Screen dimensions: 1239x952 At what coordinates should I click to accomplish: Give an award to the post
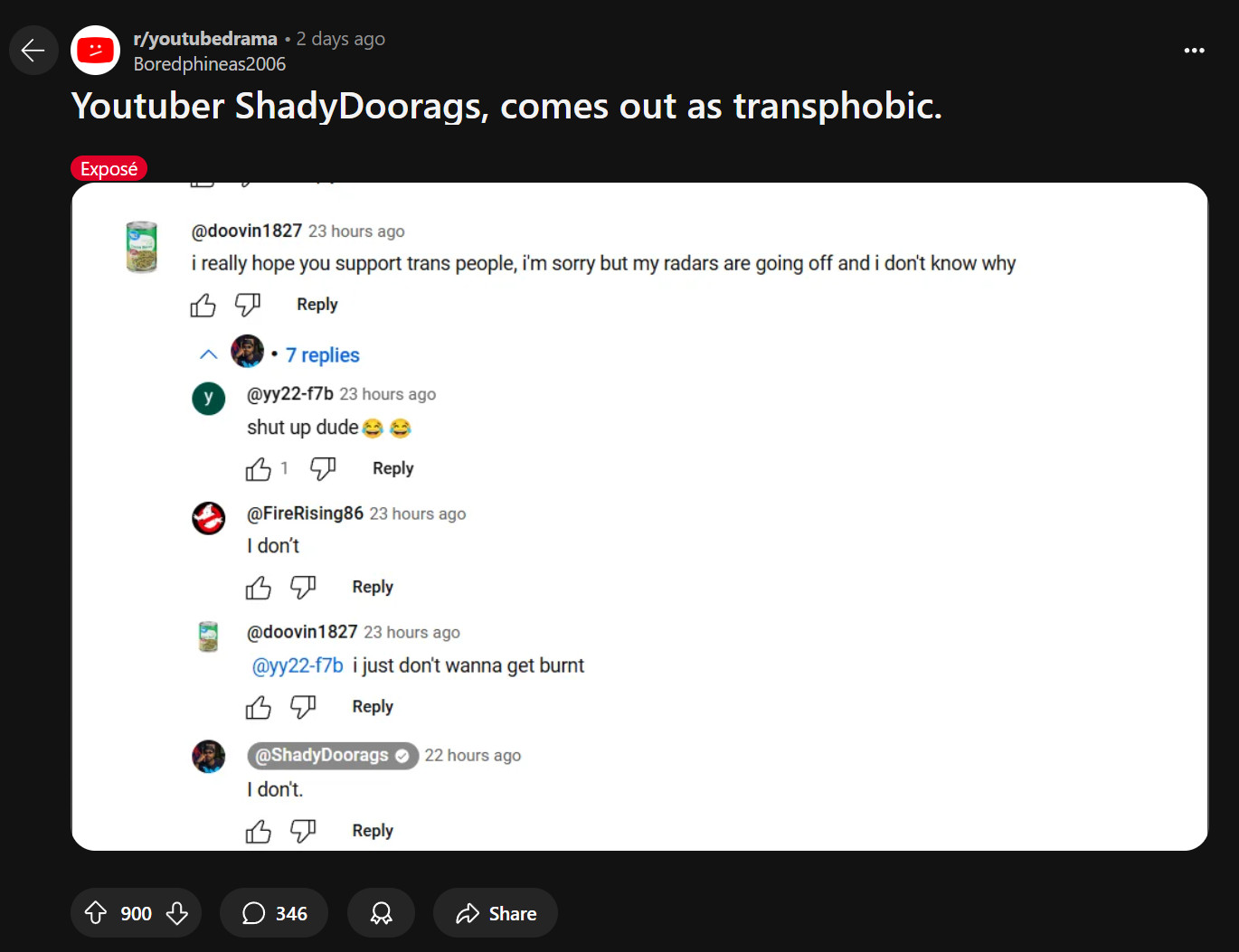[x=381, y=913]
